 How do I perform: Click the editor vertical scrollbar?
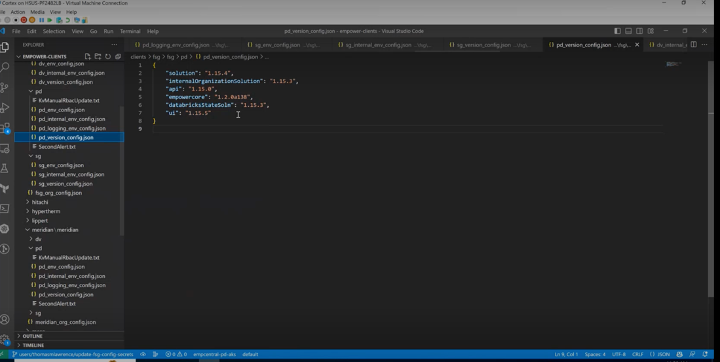pyautogui.click(x=711, y=179)
